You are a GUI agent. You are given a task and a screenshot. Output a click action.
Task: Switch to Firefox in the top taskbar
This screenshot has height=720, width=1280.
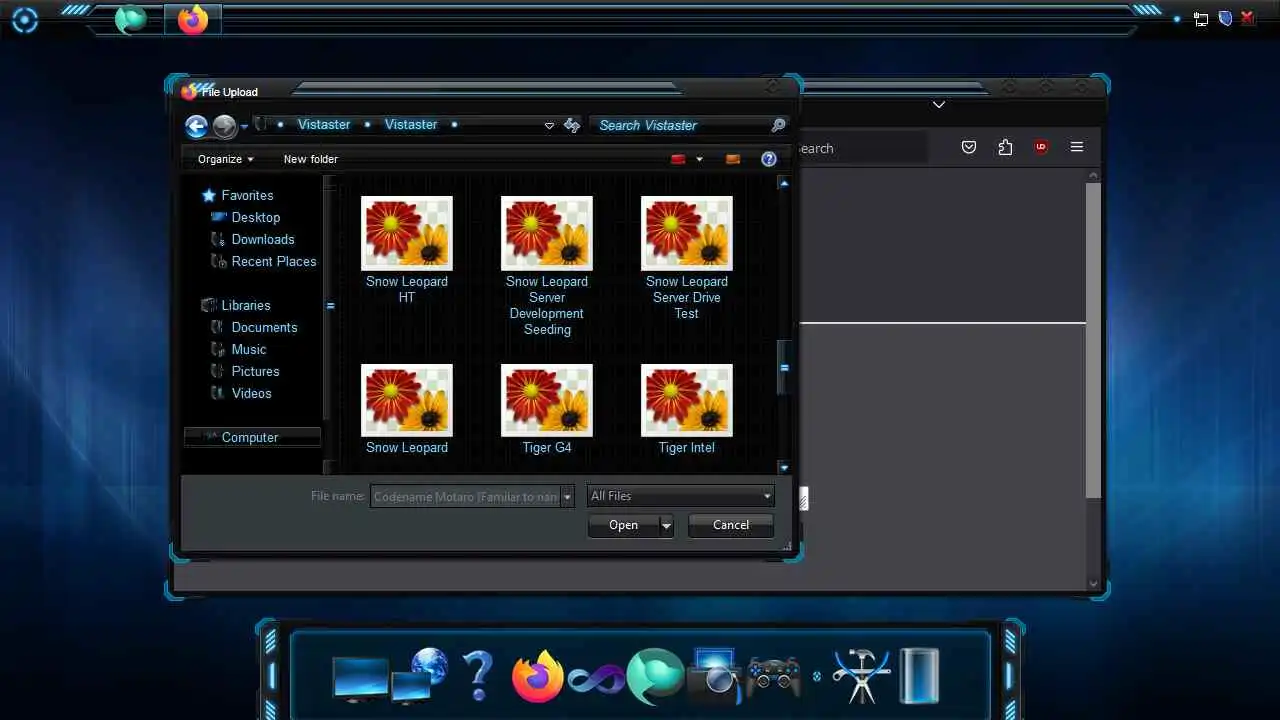[193, 19]
